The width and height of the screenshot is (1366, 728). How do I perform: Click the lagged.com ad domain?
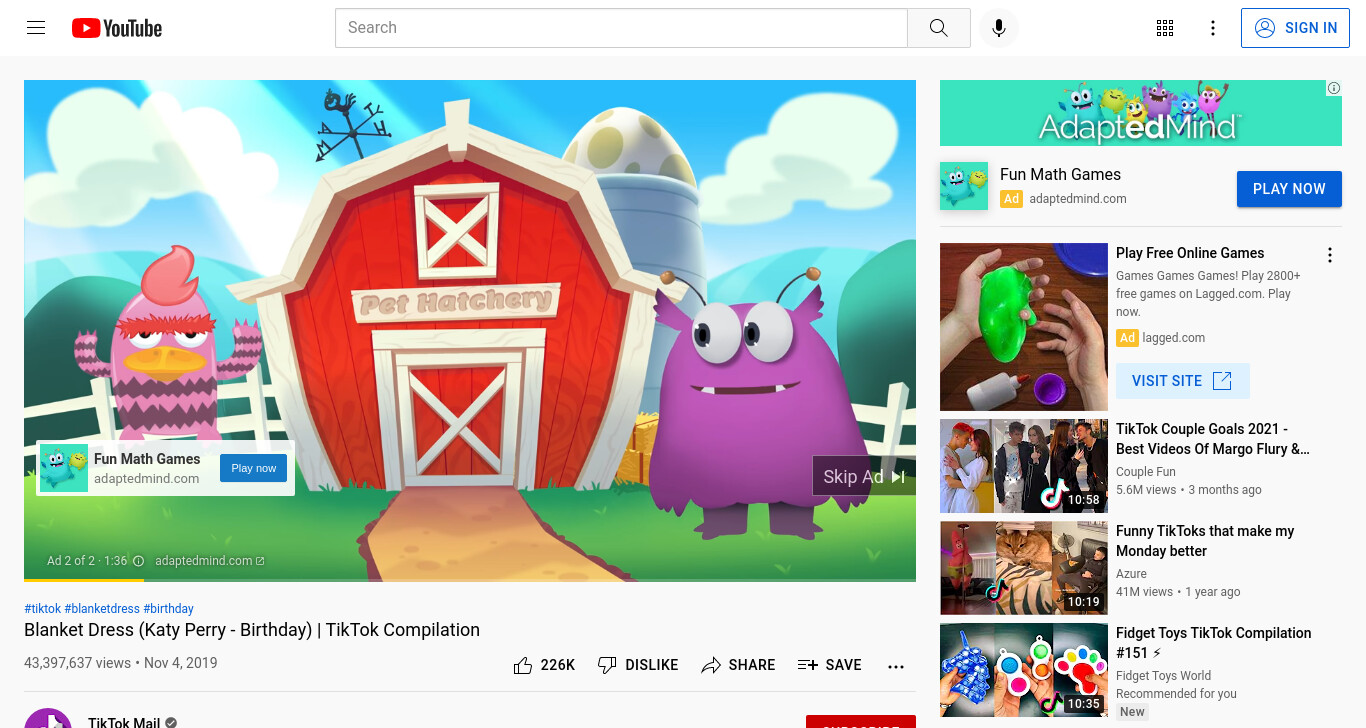point(1174,338)
